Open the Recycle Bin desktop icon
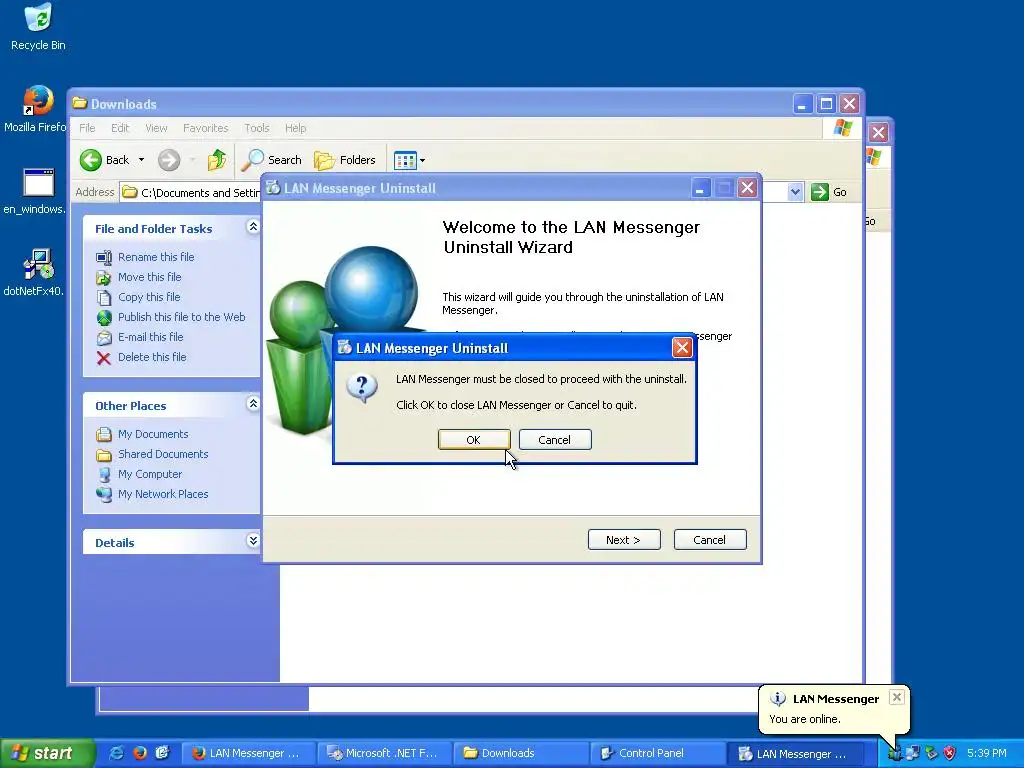Viewport: 1024px width, 768px height. [38, 27]
